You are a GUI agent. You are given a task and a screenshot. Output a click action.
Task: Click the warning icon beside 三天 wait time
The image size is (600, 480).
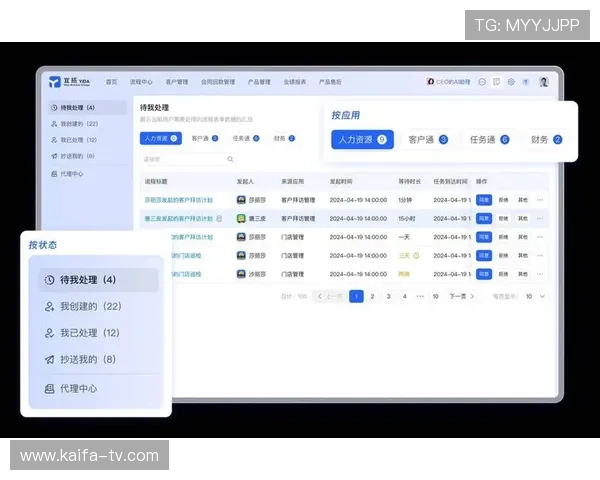[x=416, y=255]
